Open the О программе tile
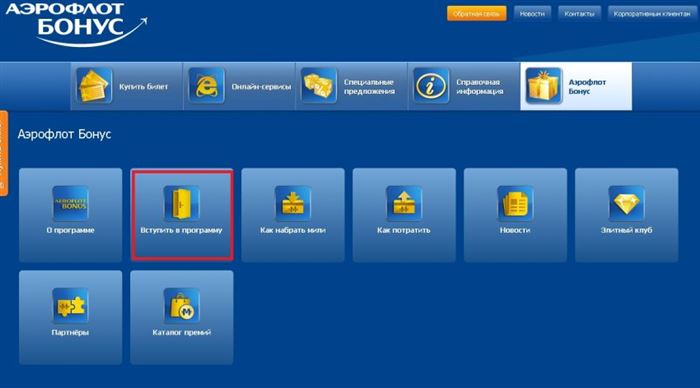The image size is (700, 388). [x=71, y=215]
